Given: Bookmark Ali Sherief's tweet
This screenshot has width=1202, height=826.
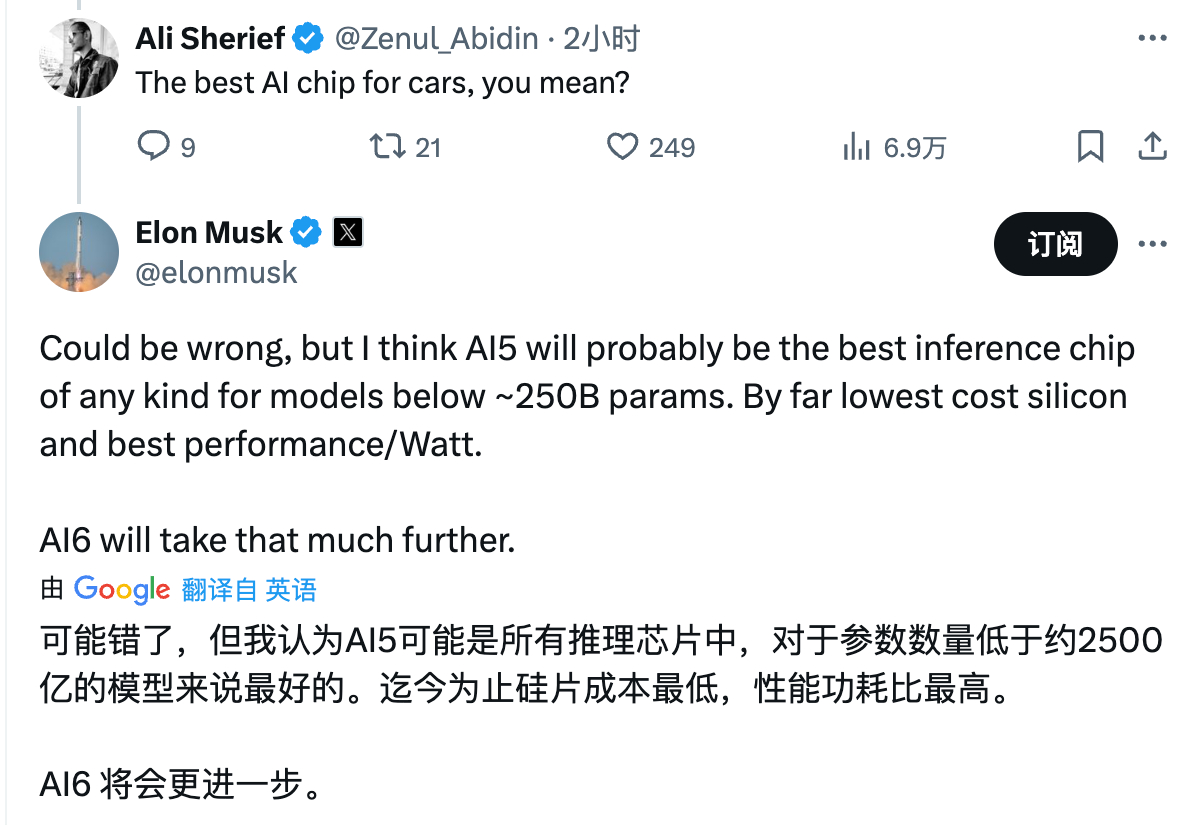Looking at the screenshot, I should click(x=1090, y=147).
